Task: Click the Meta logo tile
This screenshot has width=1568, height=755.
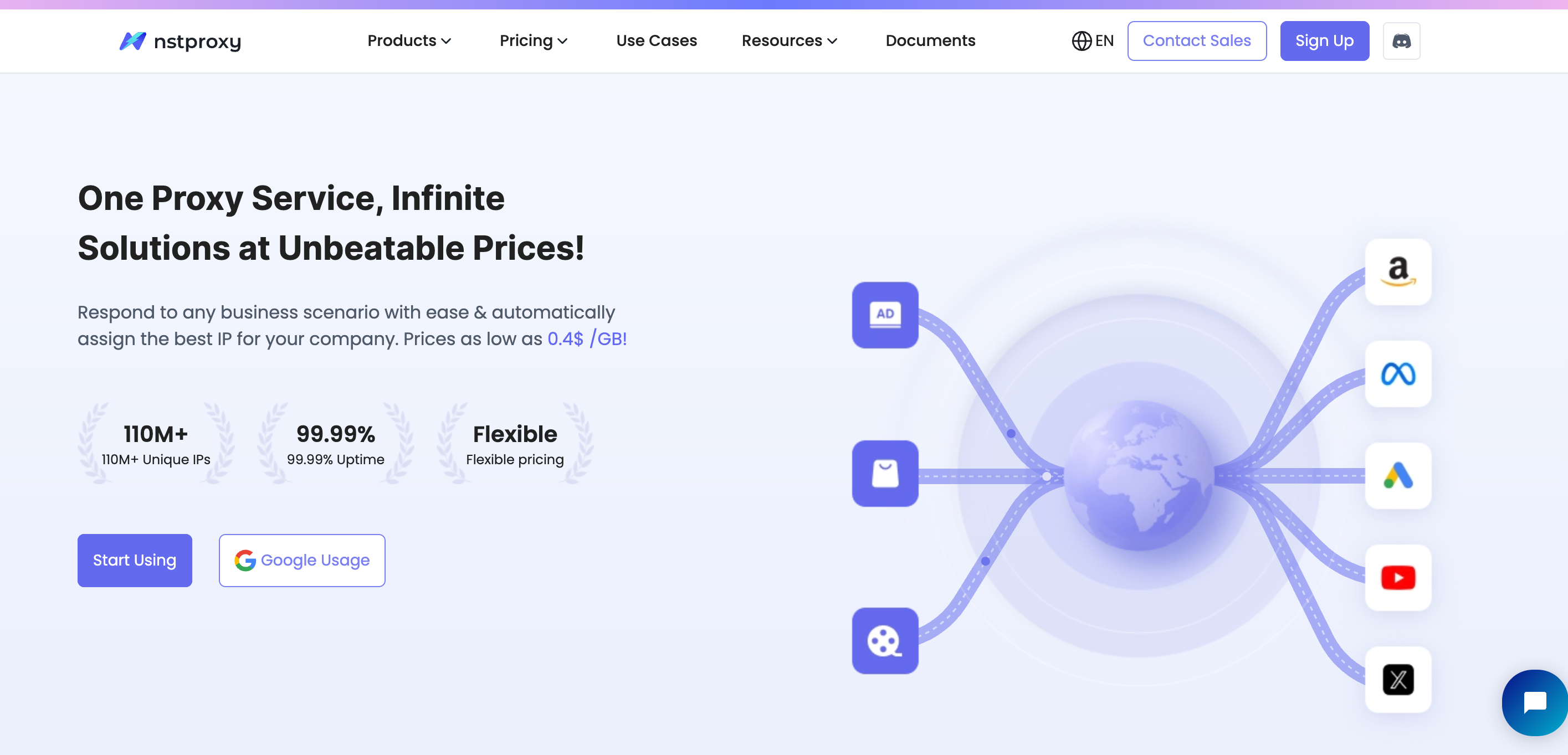Action: [1397, 373]
